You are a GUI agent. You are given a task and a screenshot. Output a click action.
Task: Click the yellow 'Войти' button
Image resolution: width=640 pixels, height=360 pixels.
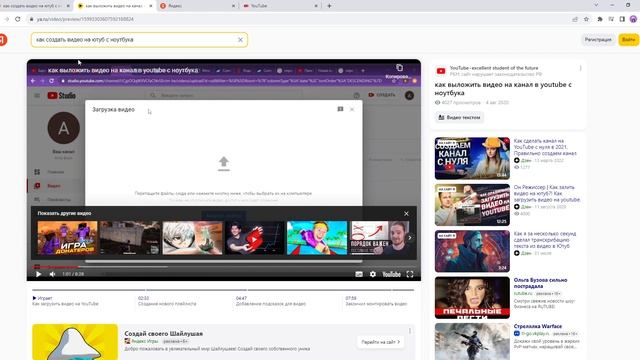[x=628, y=40]
